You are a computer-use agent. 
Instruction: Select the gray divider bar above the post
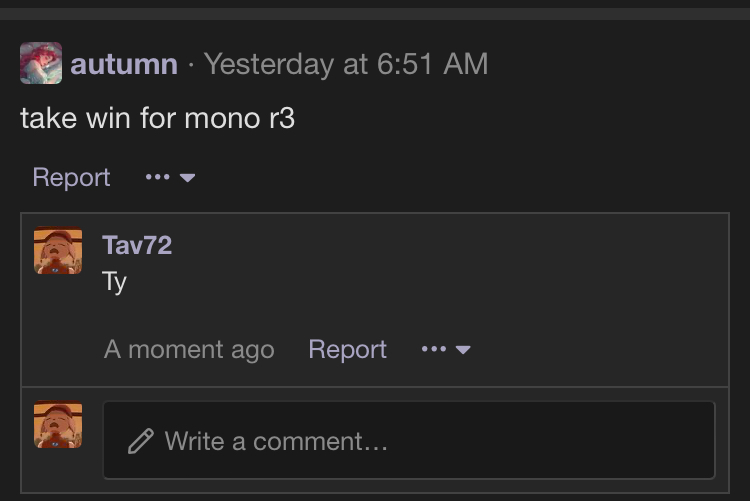click(375, 14)
